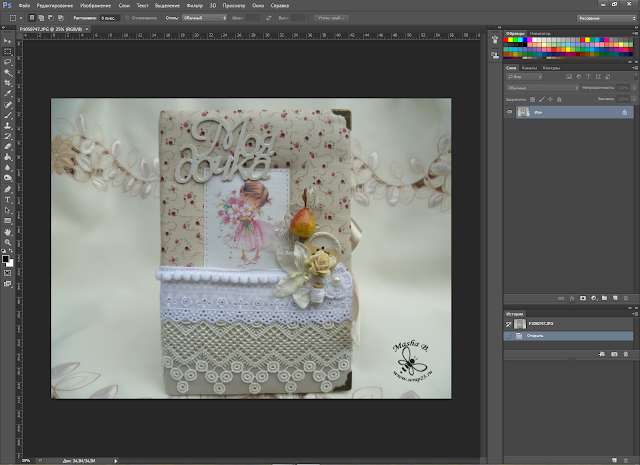Select the Rectangular Marquee tool in the toolbox

8,51
